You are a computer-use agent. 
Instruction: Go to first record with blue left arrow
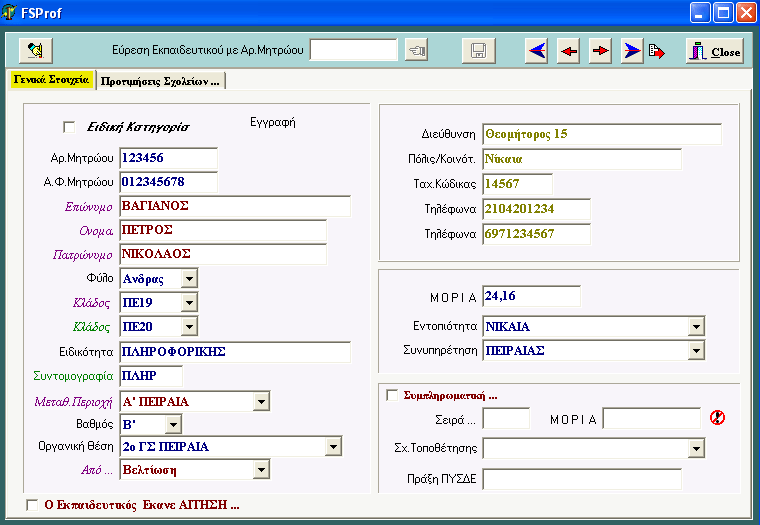(537, 51)
